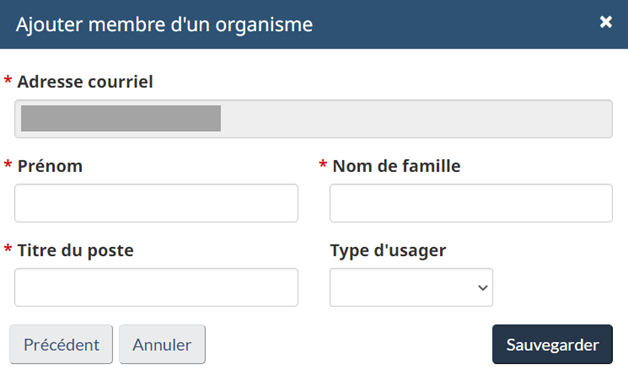
Task: Focus the Titre du poste text field
Action: (156, 288)
